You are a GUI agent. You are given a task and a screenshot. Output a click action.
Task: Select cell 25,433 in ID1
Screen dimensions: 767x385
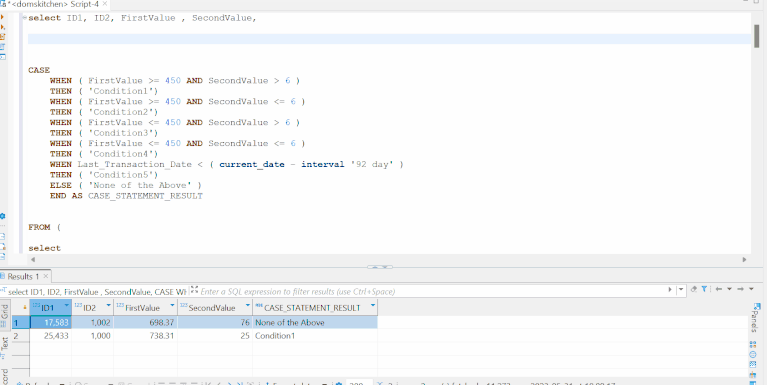[x=51, y=336]
